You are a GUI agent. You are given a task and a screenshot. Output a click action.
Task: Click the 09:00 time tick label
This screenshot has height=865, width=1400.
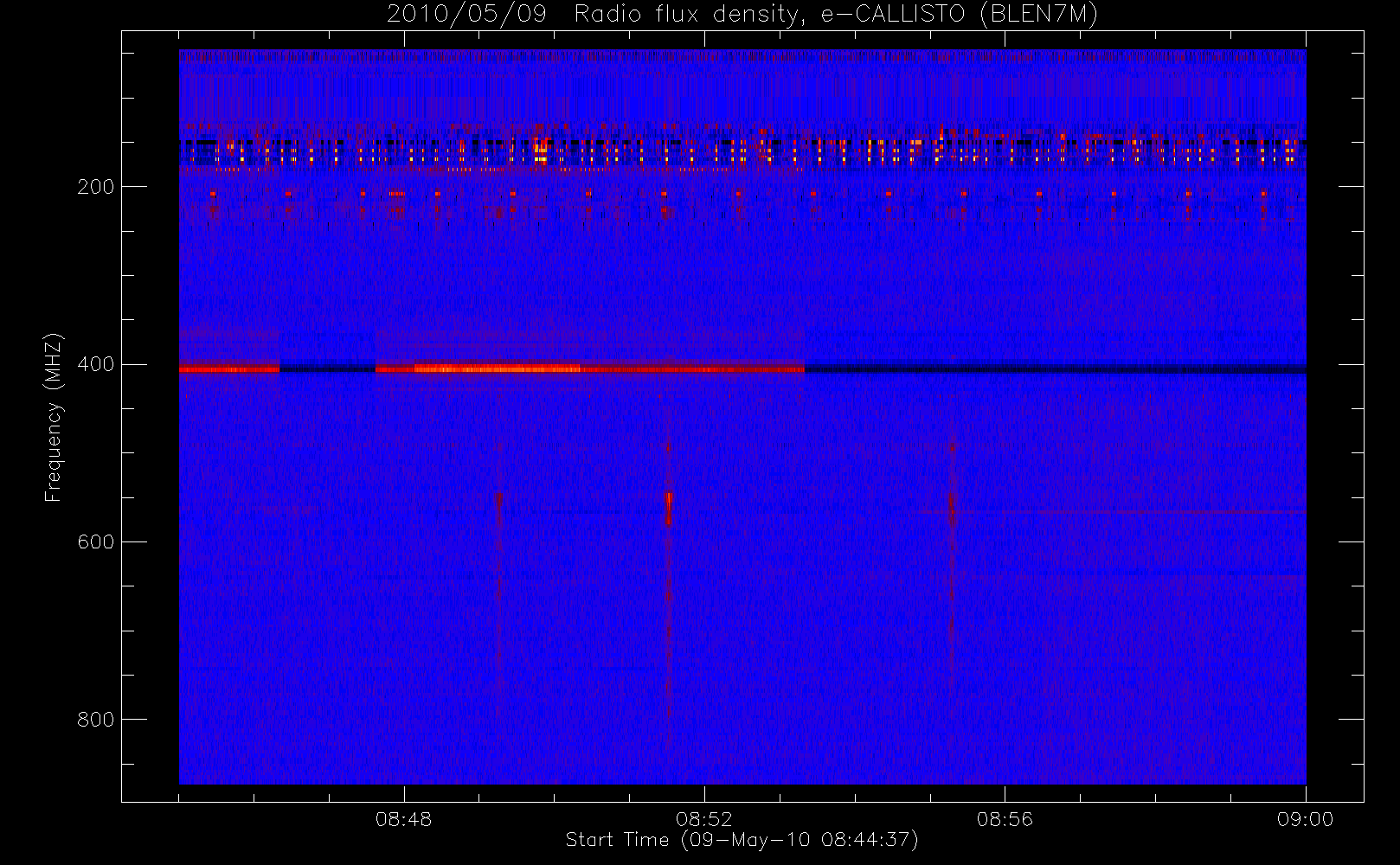[1305, 819]
